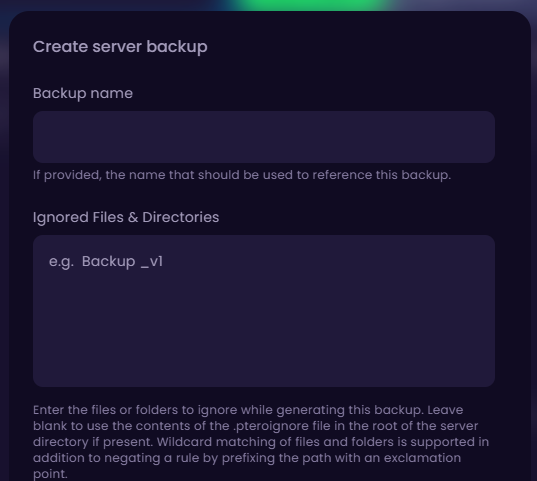
Task: Click the 'Wildcard matching' sentence in the help text
Action: (x=323, y=442)
